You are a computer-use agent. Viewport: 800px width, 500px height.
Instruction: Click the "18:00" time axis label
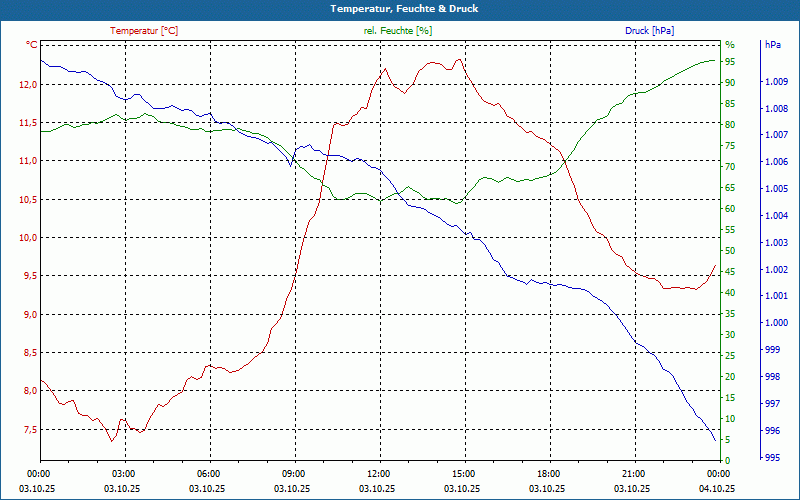coord(550,474)
